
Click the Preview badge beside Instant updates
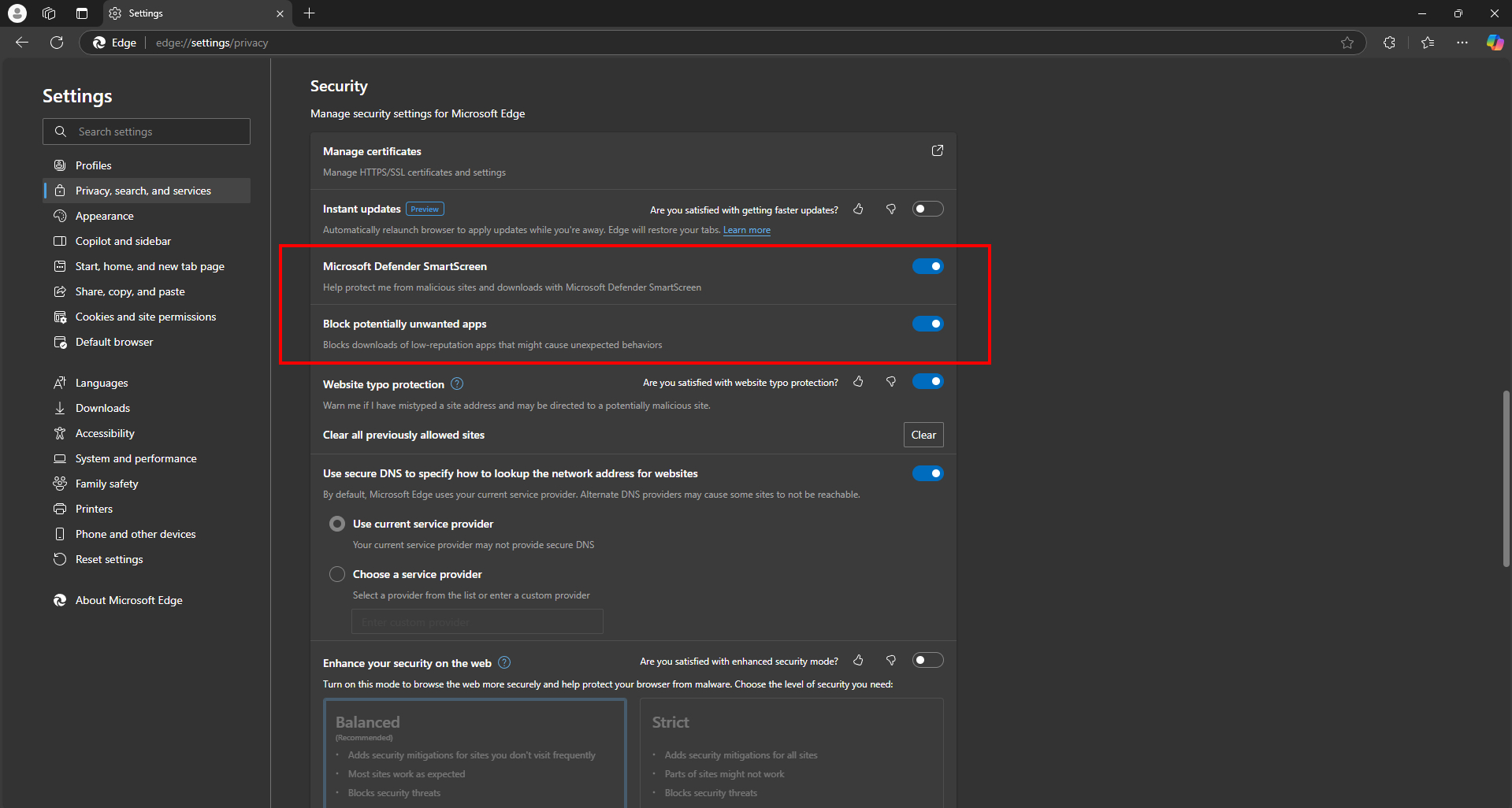(425, 209)
